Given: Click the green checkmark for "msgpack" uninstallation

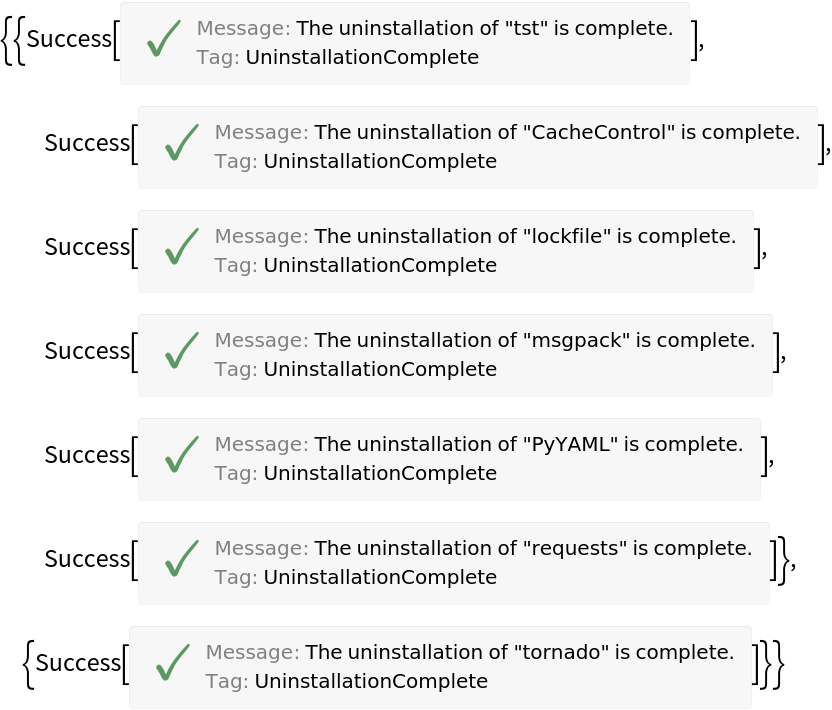Looking at the screenshot, I should 181,351.
